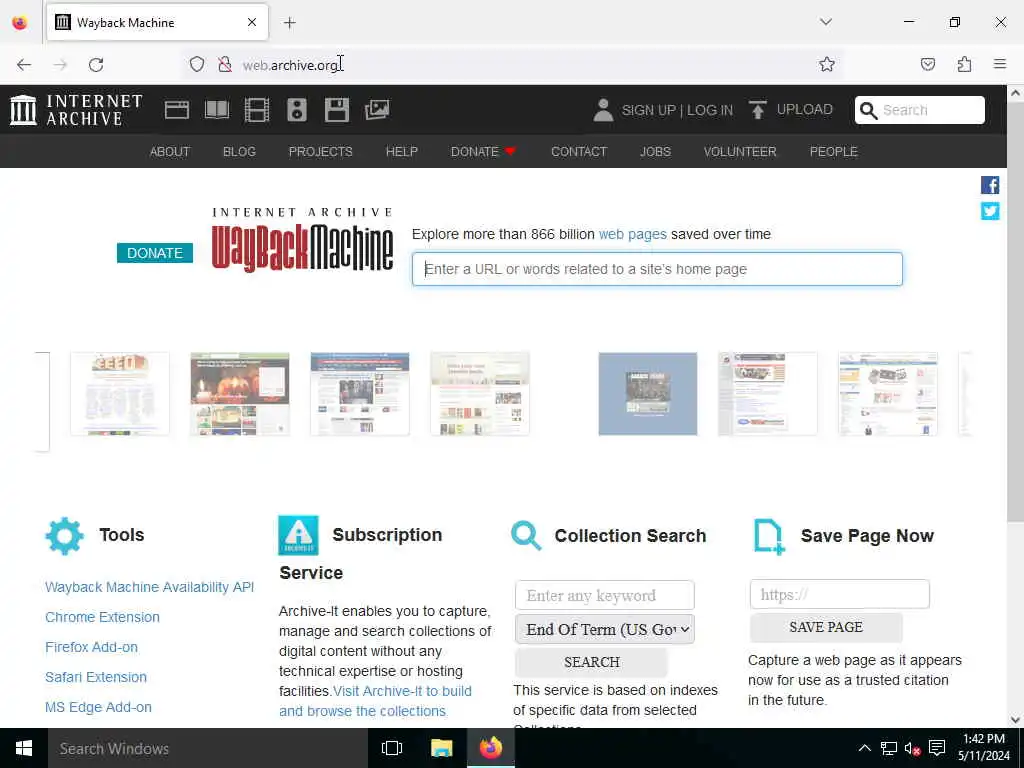Focus the Save Page https:// field
This screenshot has width=1024, height=768.
point(840,594)
